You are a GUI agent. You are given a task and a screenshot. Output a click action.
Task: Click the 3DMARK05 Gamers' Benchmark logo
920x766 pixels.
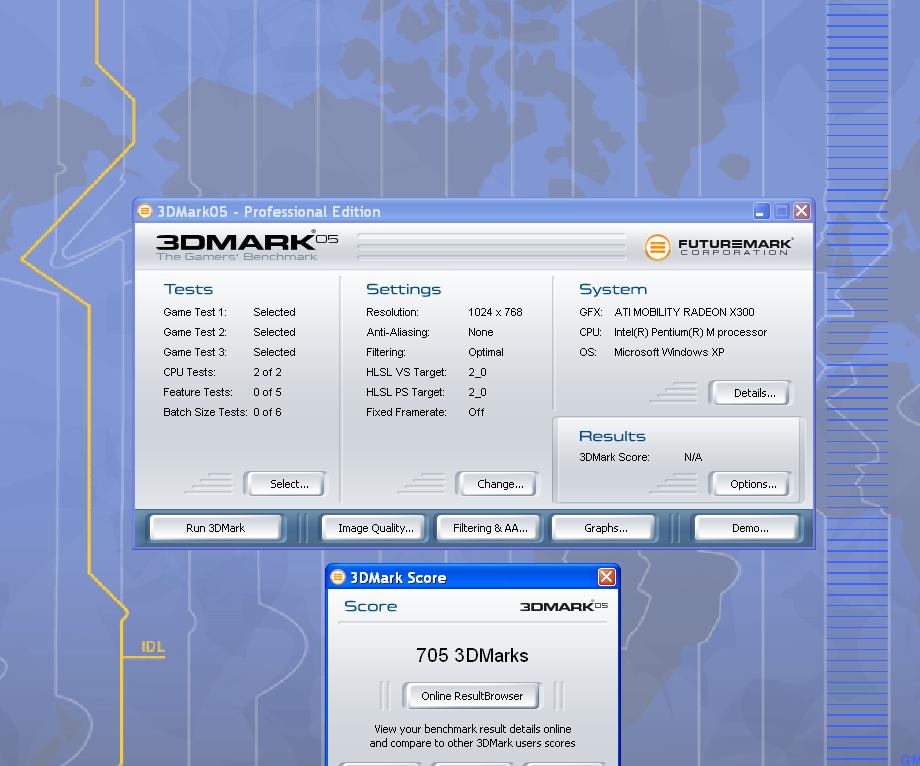coord(247,245)
